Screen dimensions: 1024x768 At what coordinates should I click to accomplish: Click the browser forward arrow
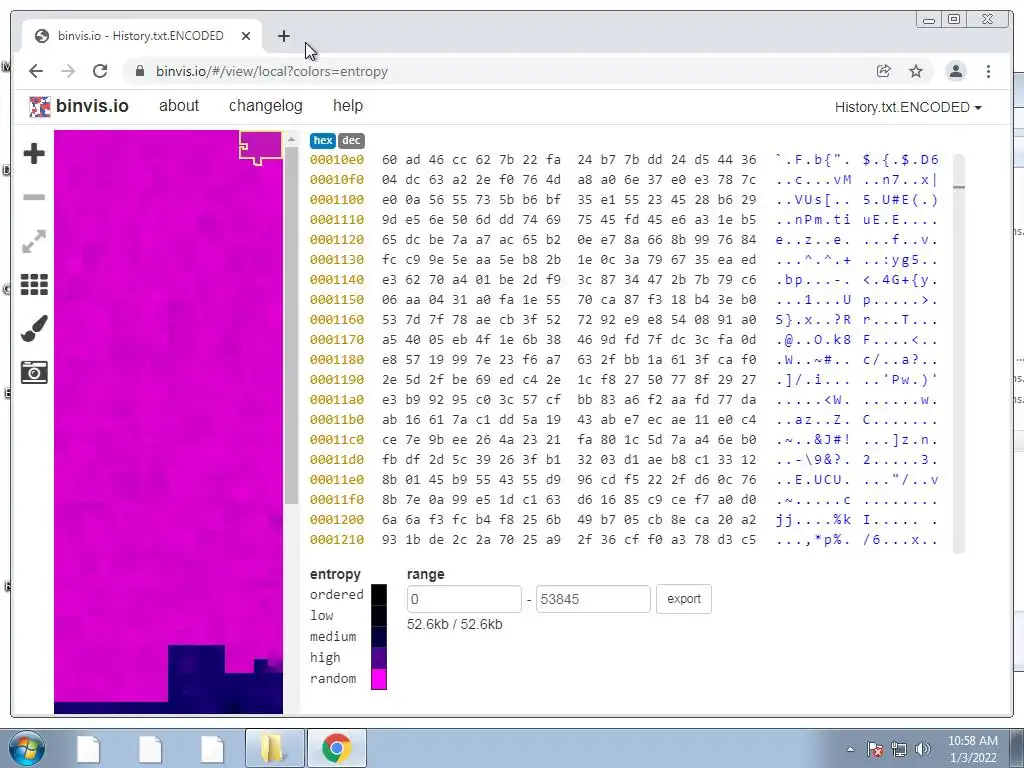(x=68, y=71)
